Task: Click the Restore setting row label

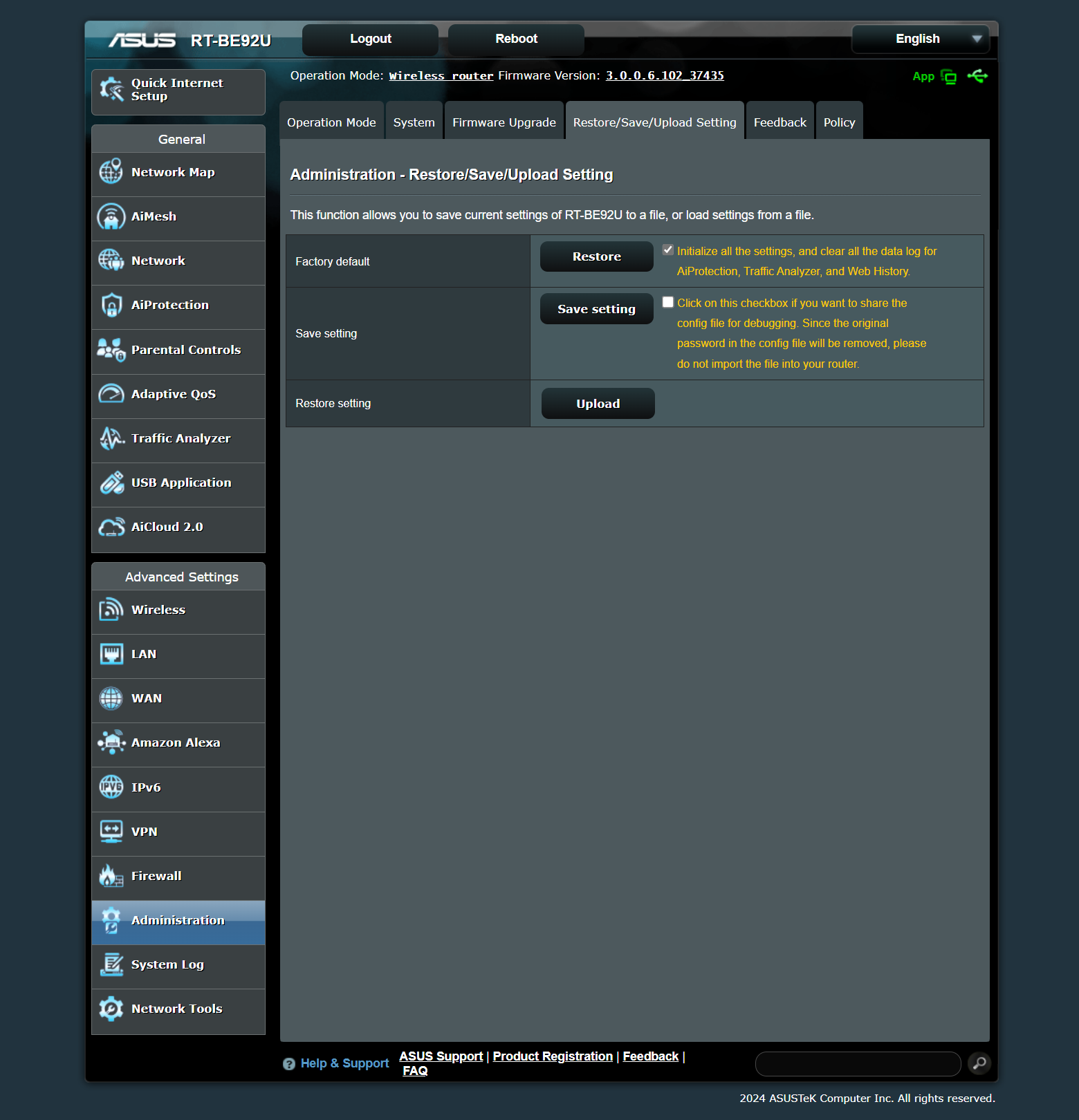Action: [333, 403]
